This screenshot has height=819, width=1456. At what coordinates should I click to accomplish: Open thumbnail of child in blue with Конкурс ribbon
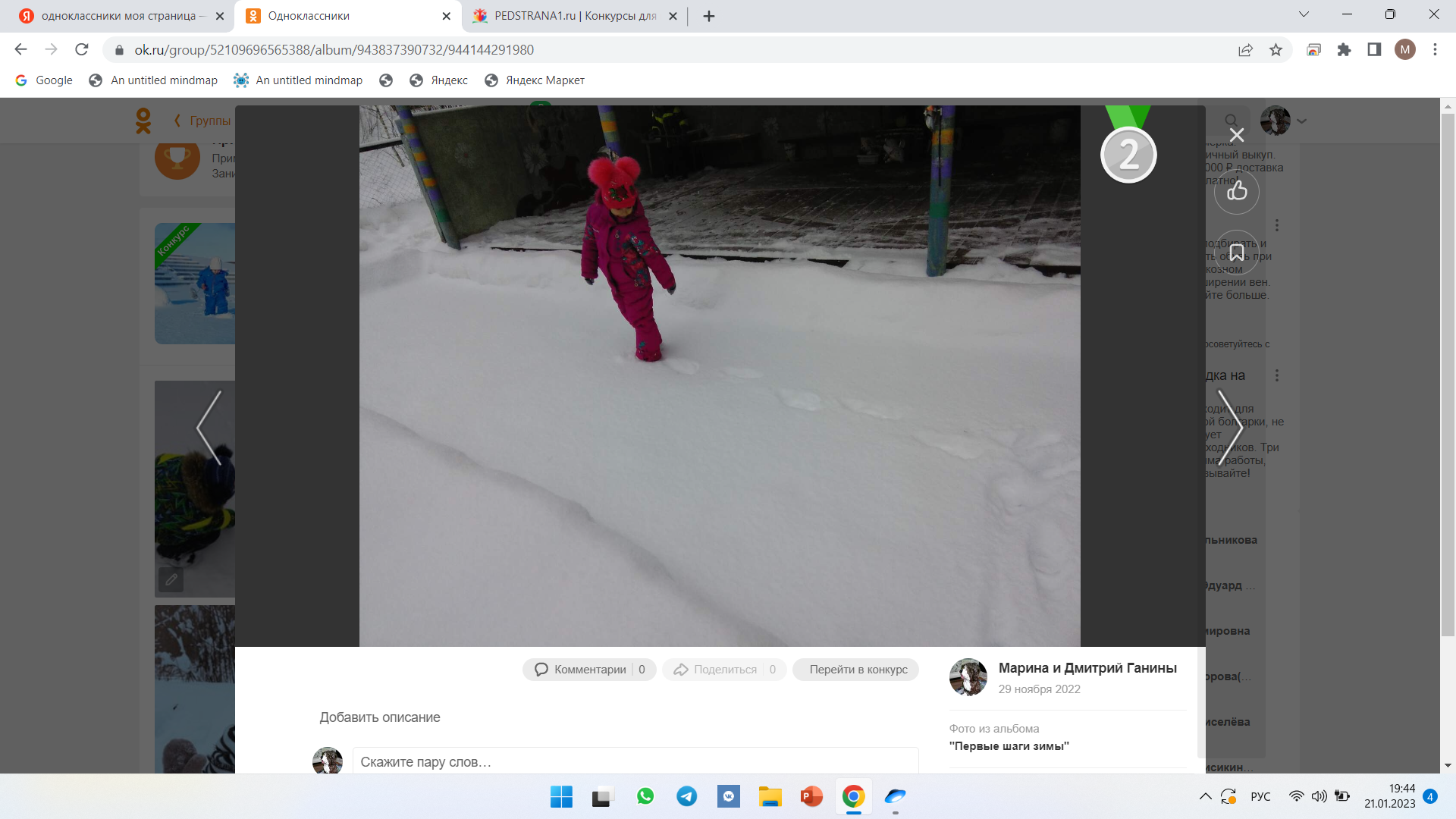click(195, 284)
